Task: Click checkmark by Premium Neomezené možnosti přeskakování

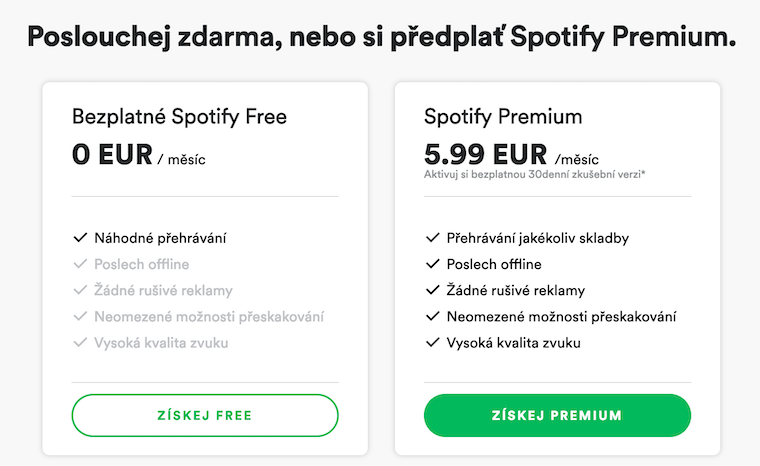Action: [x=432, y=317]
